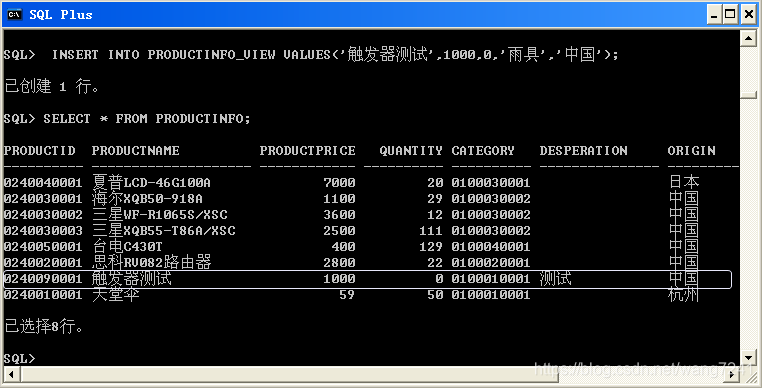Click price value 1000 in results
The height and width of the screenshot is (388, 762).
click(x=339, y=279)
